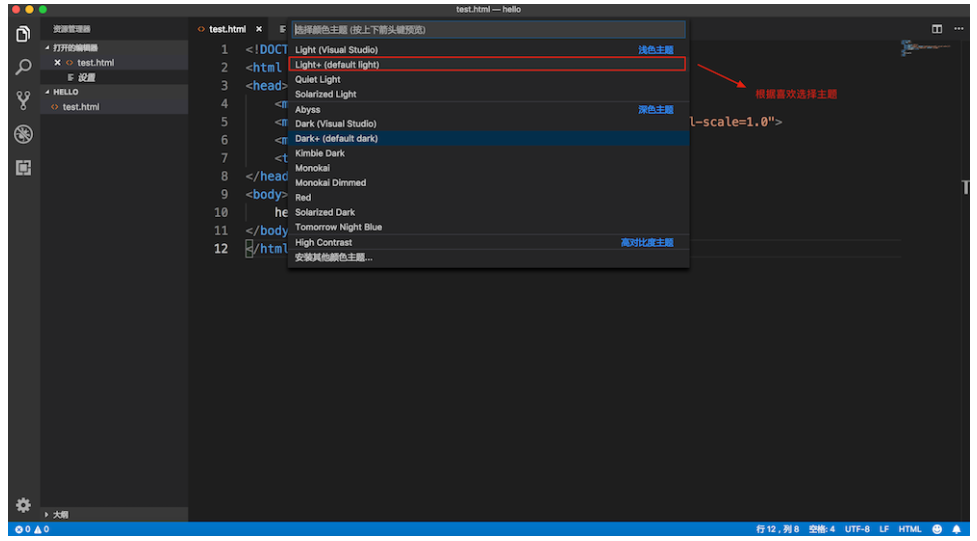The width and height of the screenshot is (977, 541).
Task: Select the Red theme
Action: [488, 198]
